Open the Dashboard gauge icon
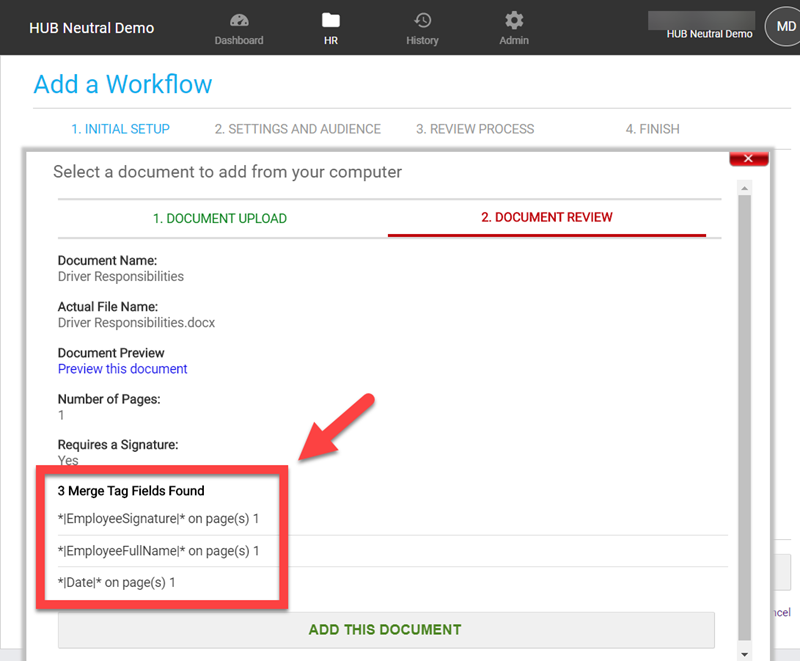The width and height of the screenshot is (800, 661). (x=239, y=21)
